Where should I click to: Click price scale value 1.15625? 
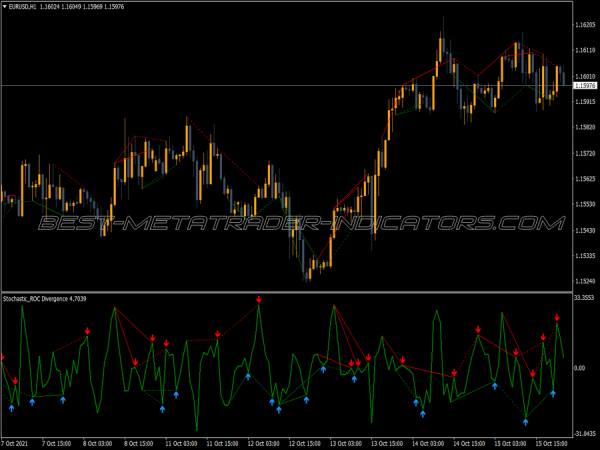pos(585,179)
